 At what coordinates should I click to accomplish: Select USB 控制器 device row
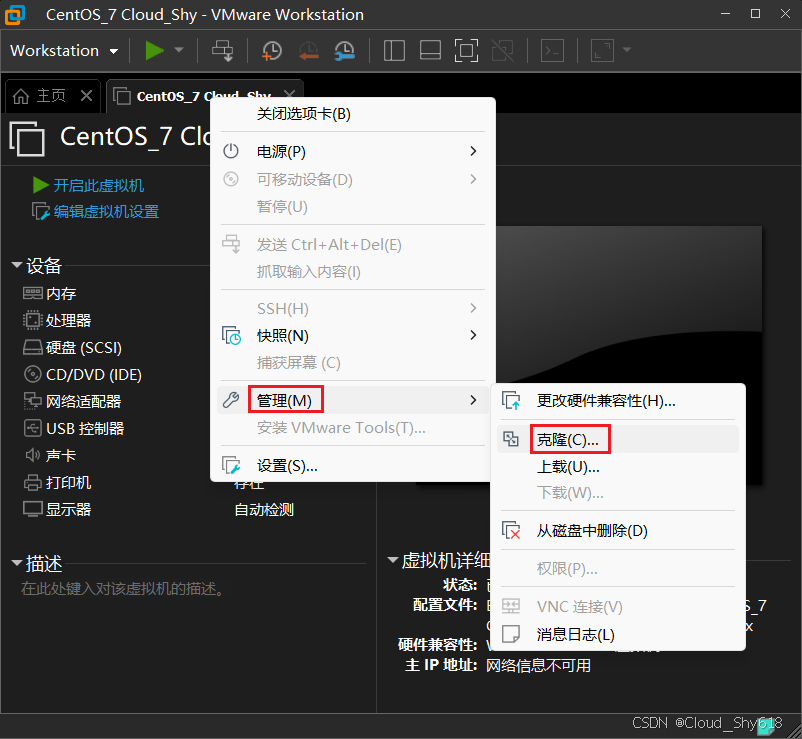pyautogui.click(x=74, y=429)
